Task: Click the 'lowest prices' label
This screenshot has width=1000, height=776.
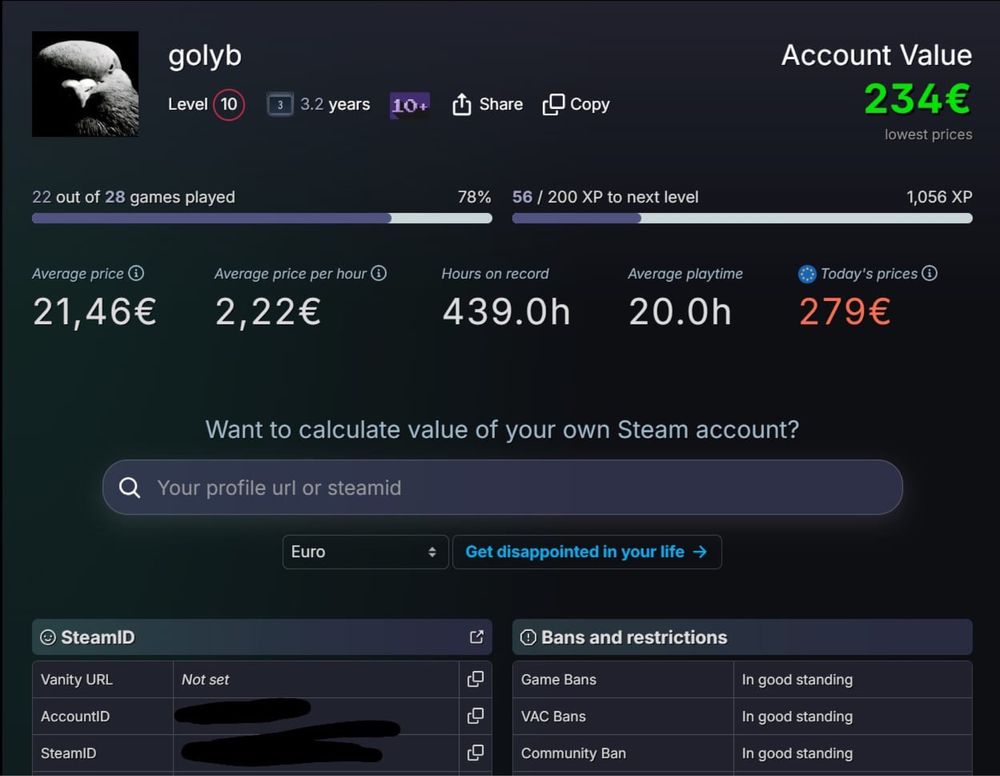Action: (x=928, y=135)
